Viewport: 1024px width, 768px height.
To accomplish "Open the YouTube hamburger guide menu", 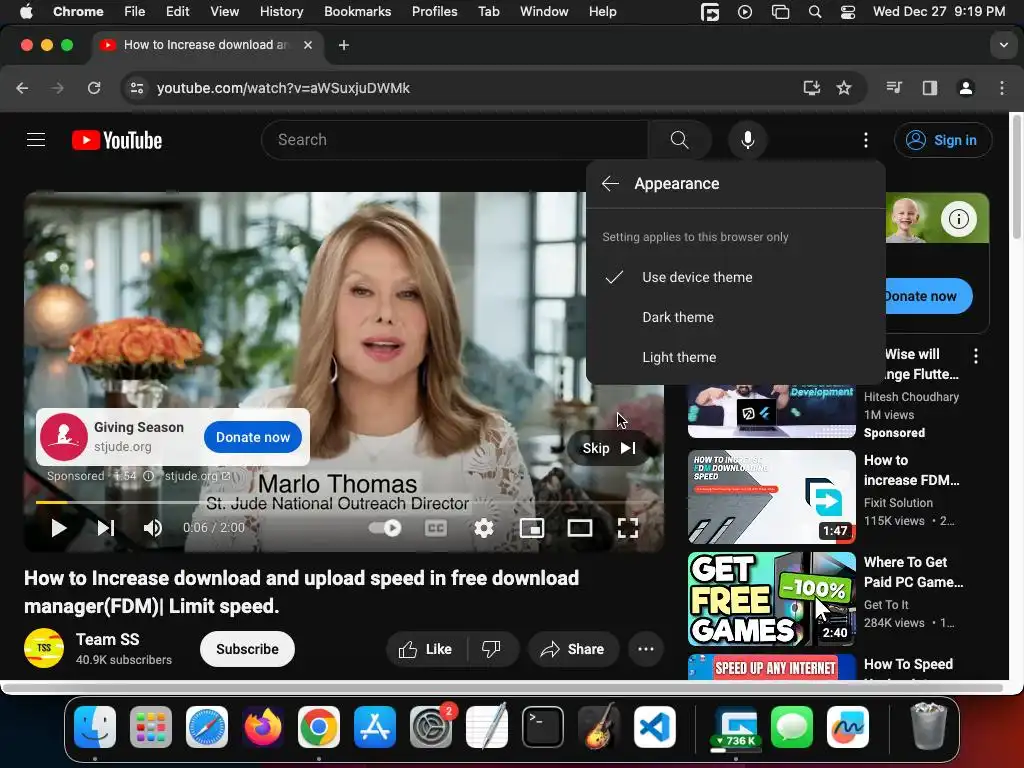I will (x=36, y=140).
